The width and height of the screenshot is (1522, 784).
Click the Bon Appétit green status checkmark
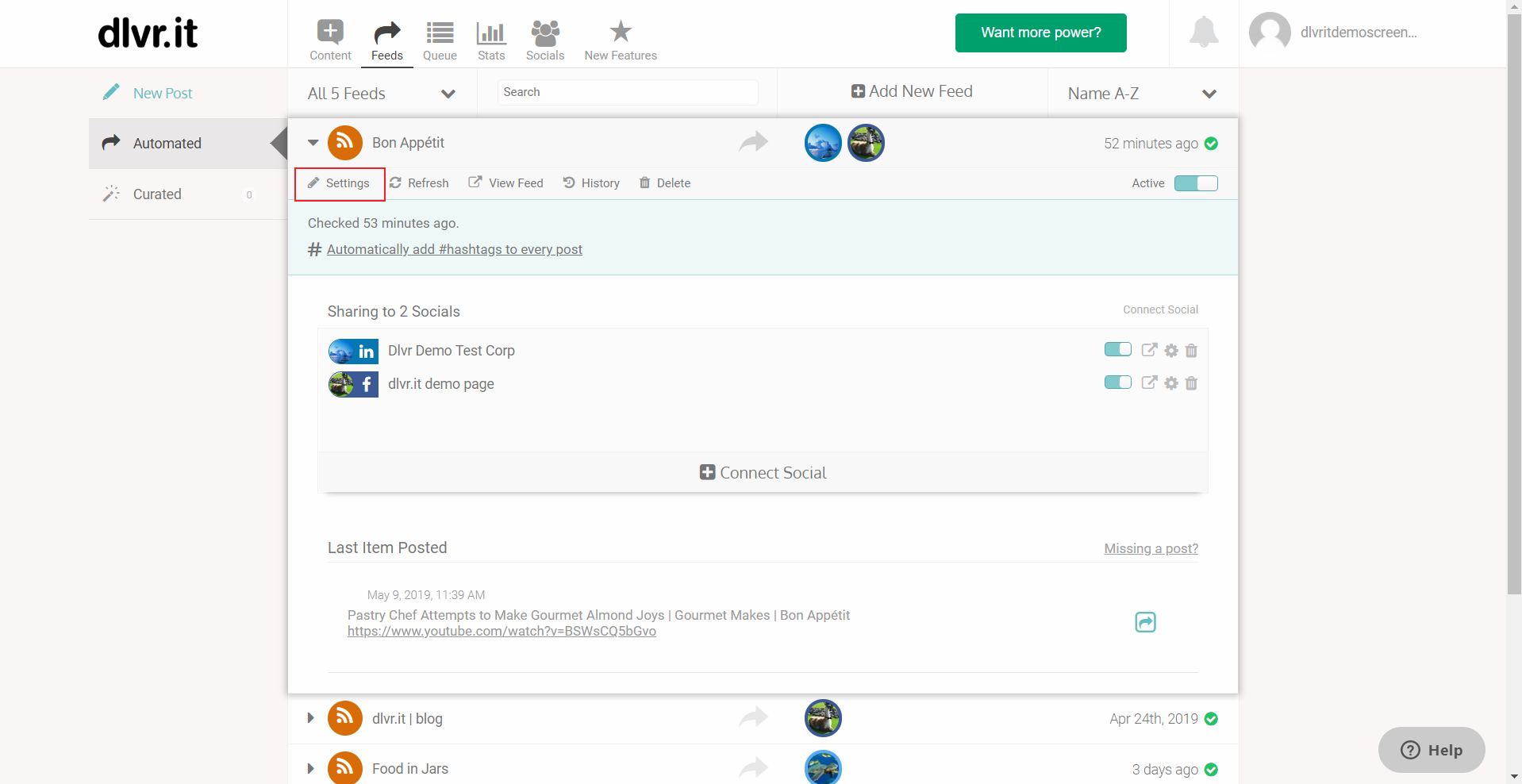pyautogui.click(x=1211, y=144)
